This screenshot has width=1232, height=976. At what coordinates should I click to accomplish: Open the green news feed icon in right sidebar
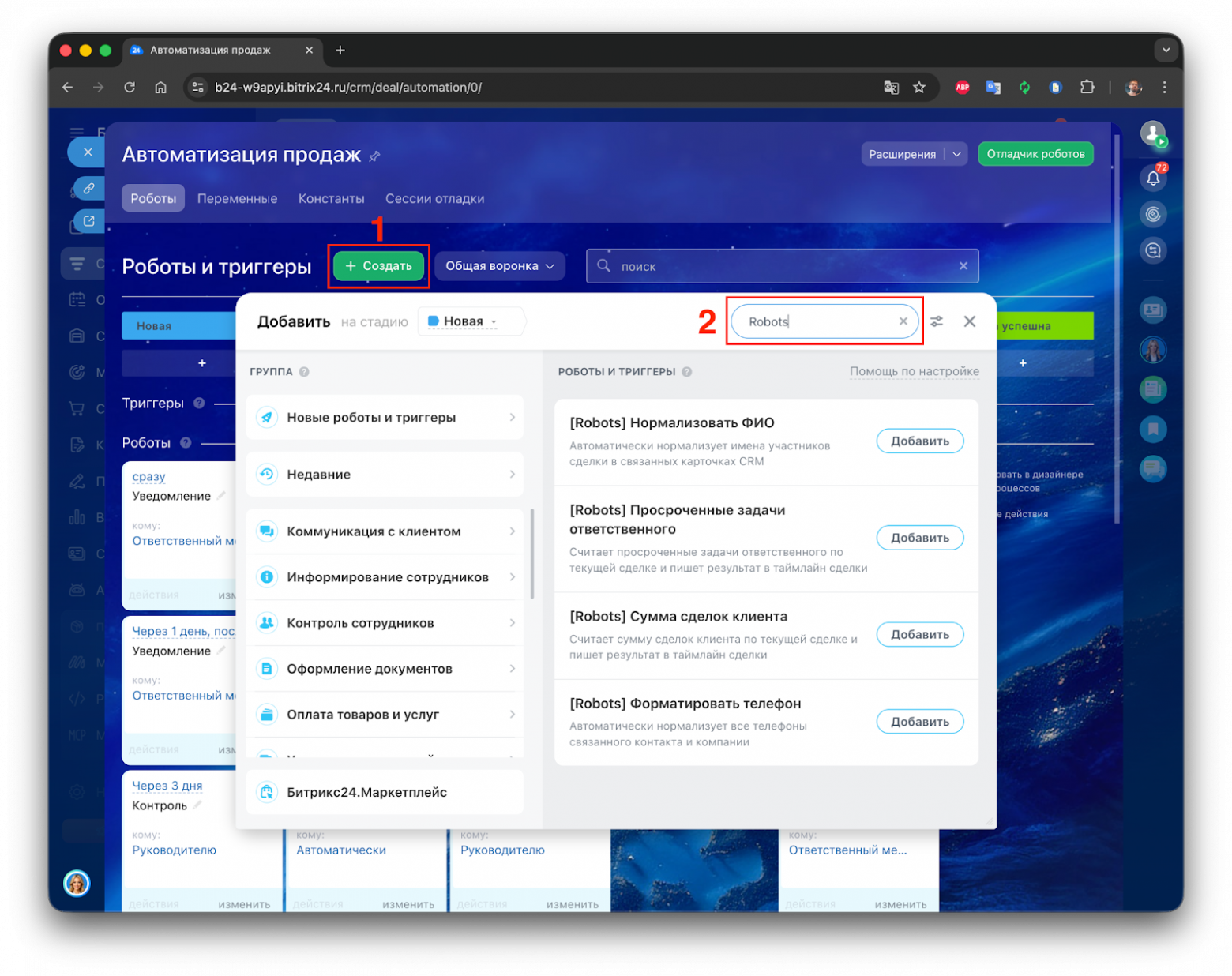point(1153,389)
